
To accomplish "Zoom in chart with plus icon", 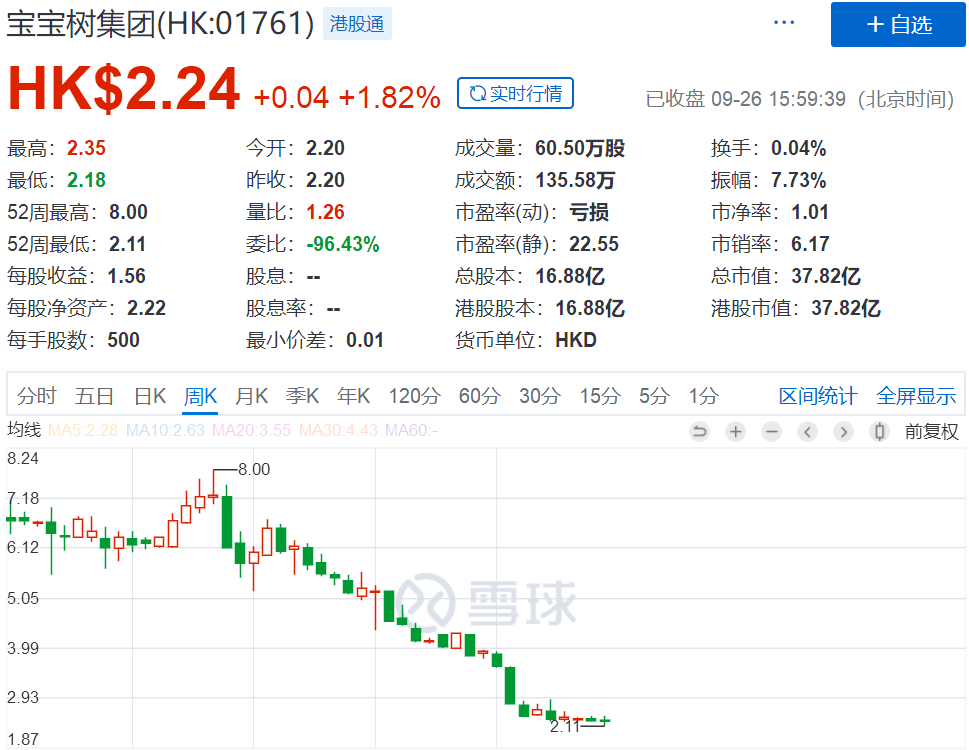I will (735, 431).
